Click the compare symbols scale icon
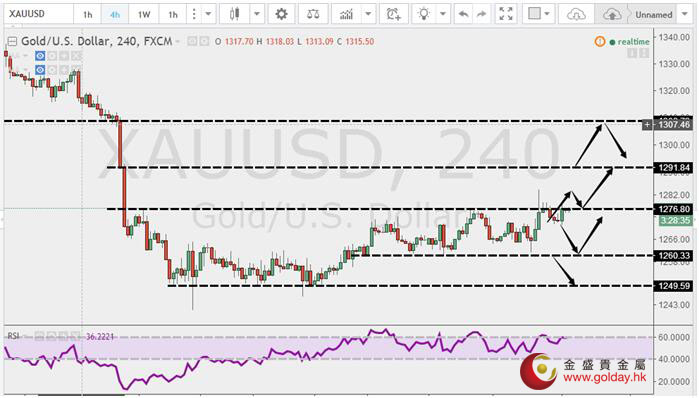This screenshot has width=699, height=398. click(313, 14)
